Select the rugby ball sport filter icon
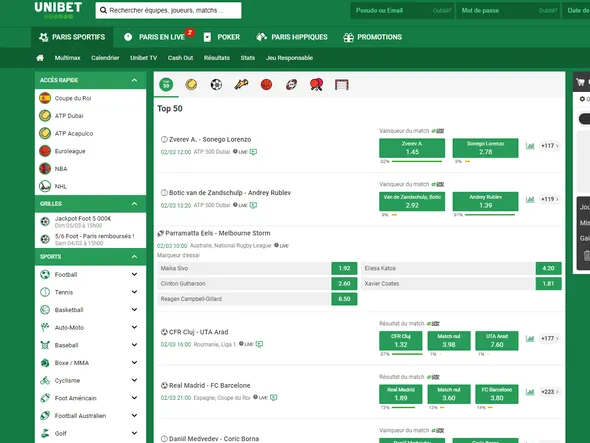Screen dimensions: 590x443 pos(291,85)
